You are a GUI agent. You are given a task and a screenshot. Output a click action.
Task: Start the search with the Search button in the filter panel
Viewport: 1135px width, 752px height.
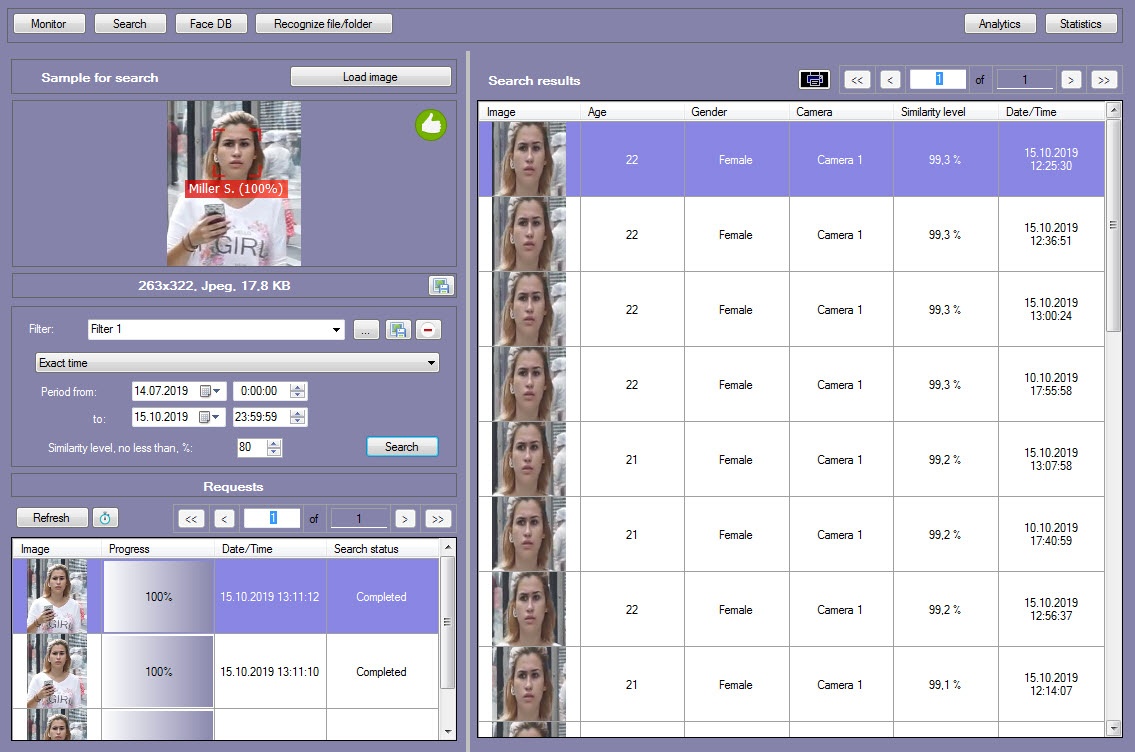(402, 447)
